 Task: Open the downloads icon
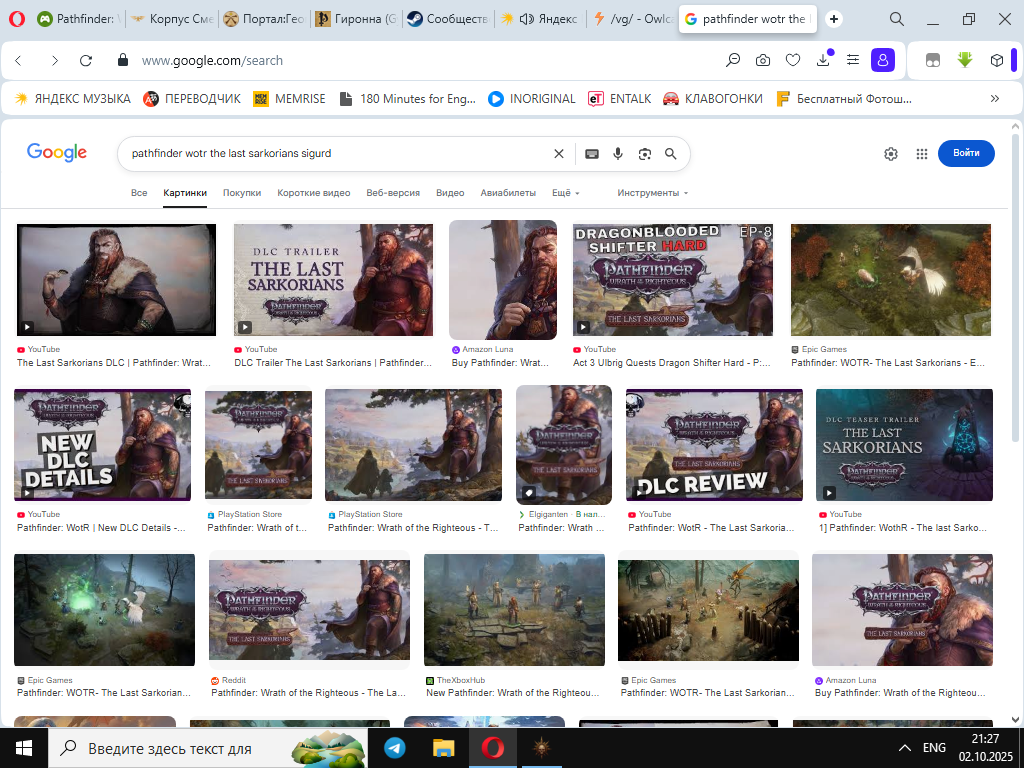pos(823,60)
